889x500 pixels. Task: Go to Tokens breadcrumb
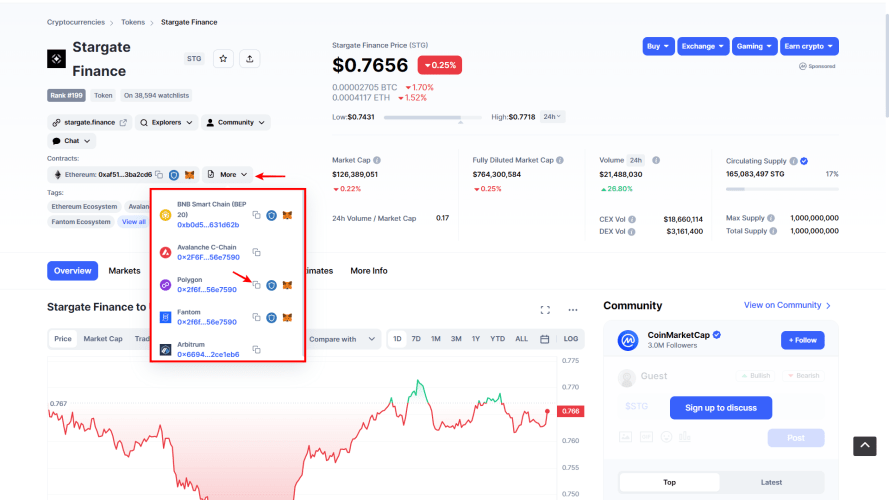tap(133, 22)
